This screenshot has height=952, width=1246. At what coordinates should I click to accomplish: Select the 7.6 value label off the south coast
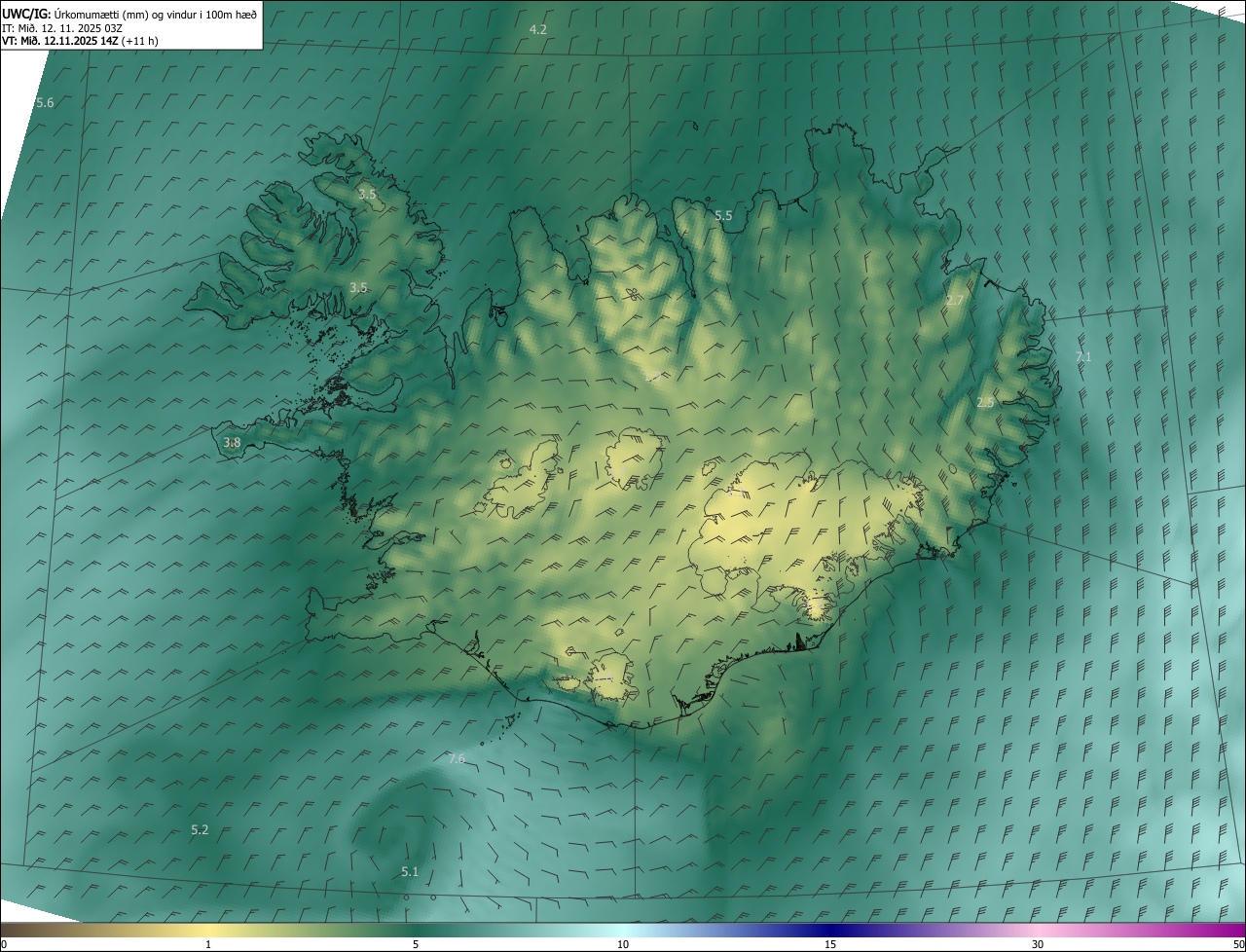tap(456, 758)
